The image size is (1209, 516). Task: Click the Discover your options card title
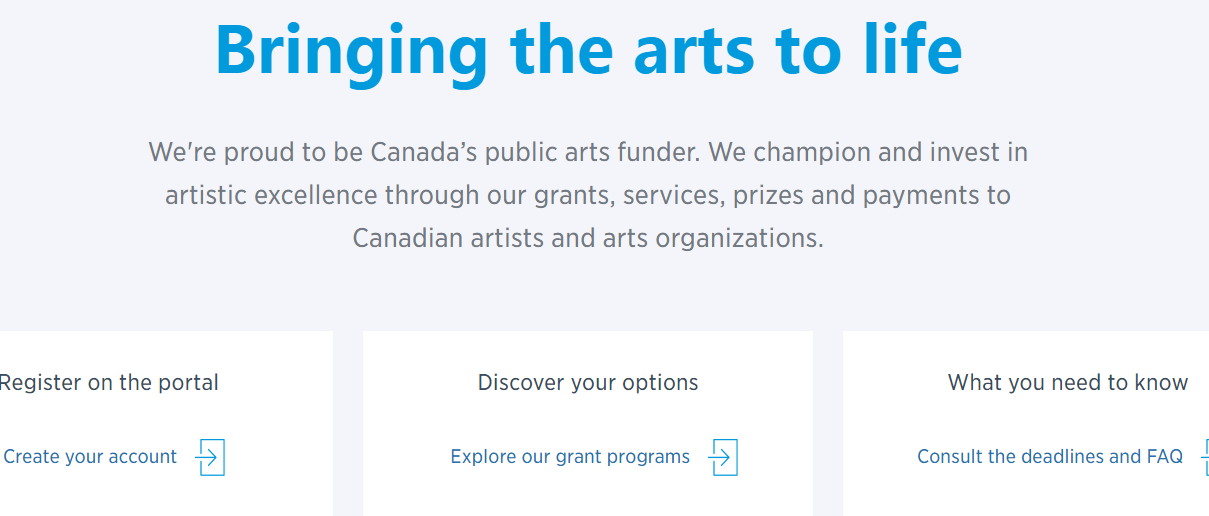(x=588, y=382)
